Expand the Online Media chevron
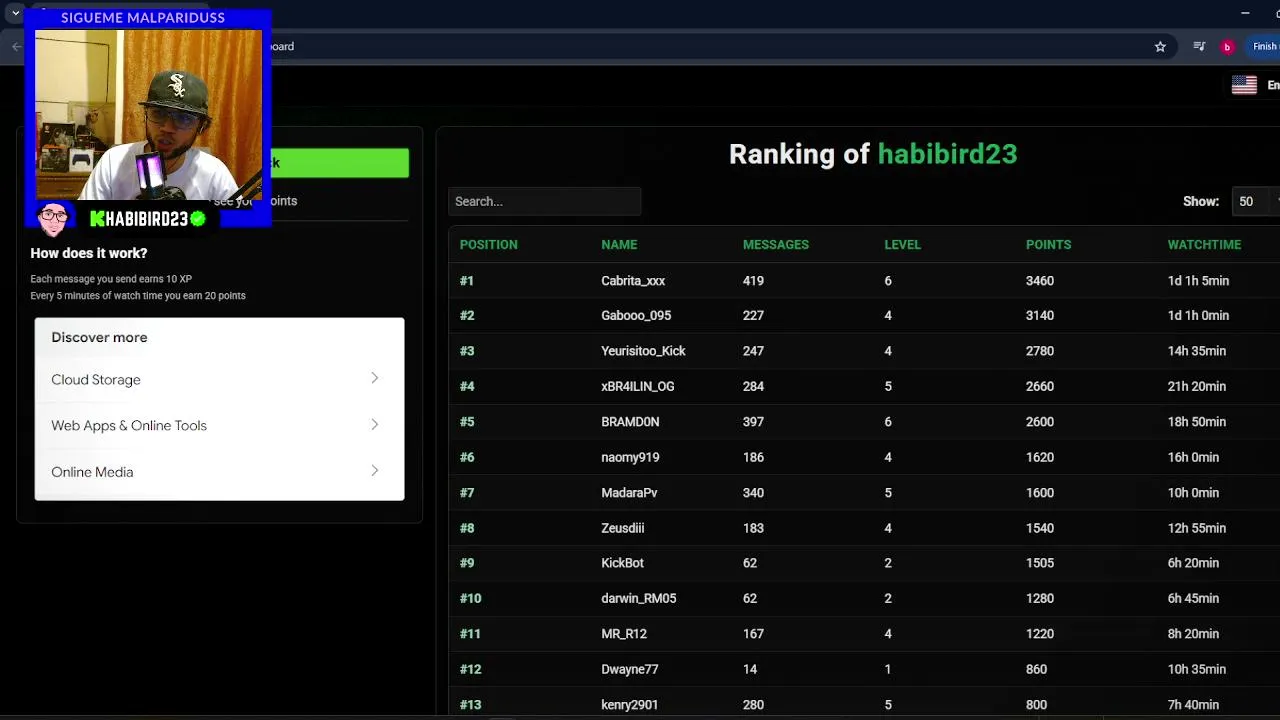 click(x=374, y=470)
